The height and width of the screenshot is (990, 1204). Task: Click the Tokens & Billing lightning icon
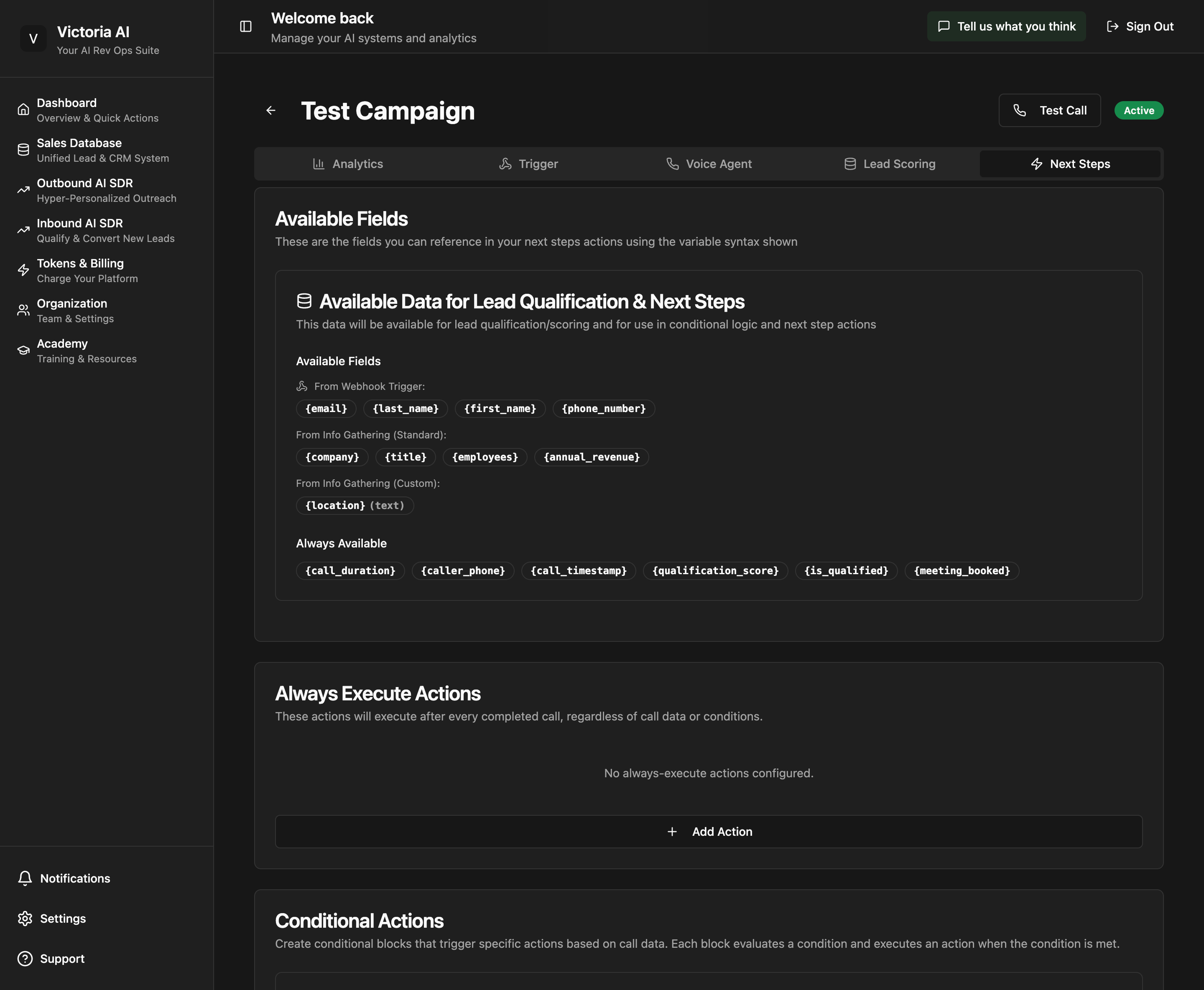[23, 270]
